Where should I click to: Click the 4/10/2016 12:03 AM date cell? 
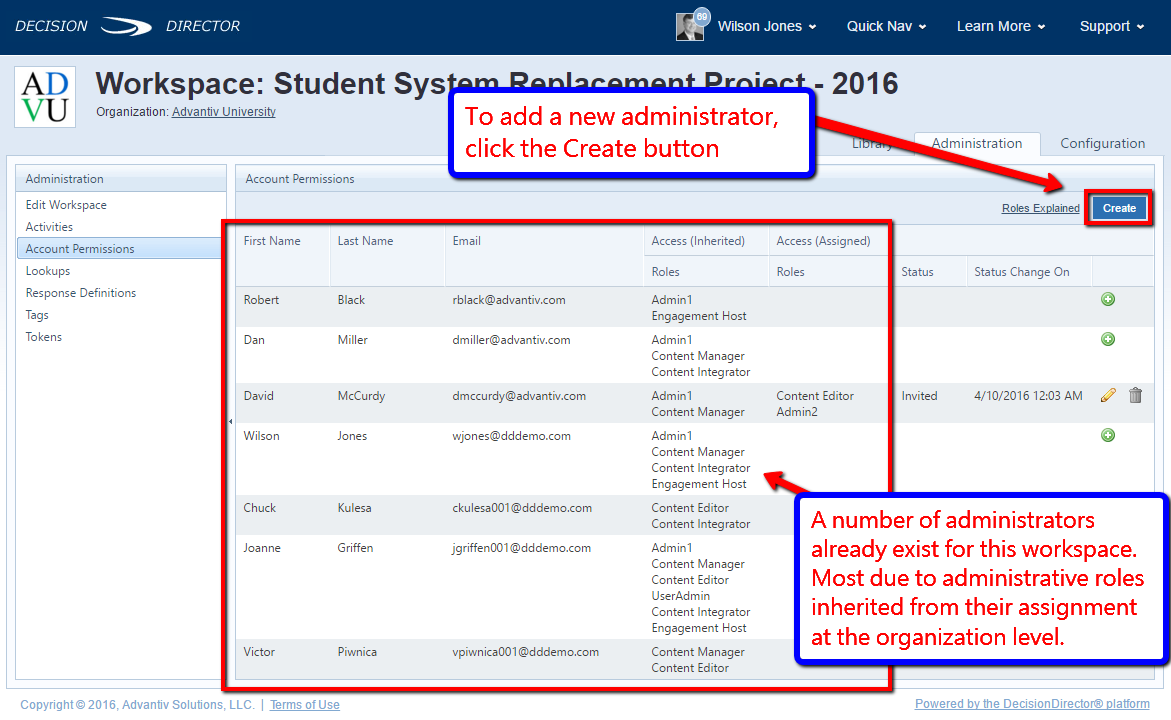[1028, 396]
